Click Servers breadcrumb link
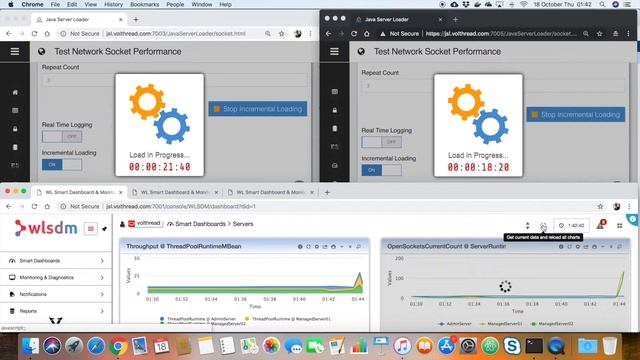The image size is (640, 360). (243, 224)
